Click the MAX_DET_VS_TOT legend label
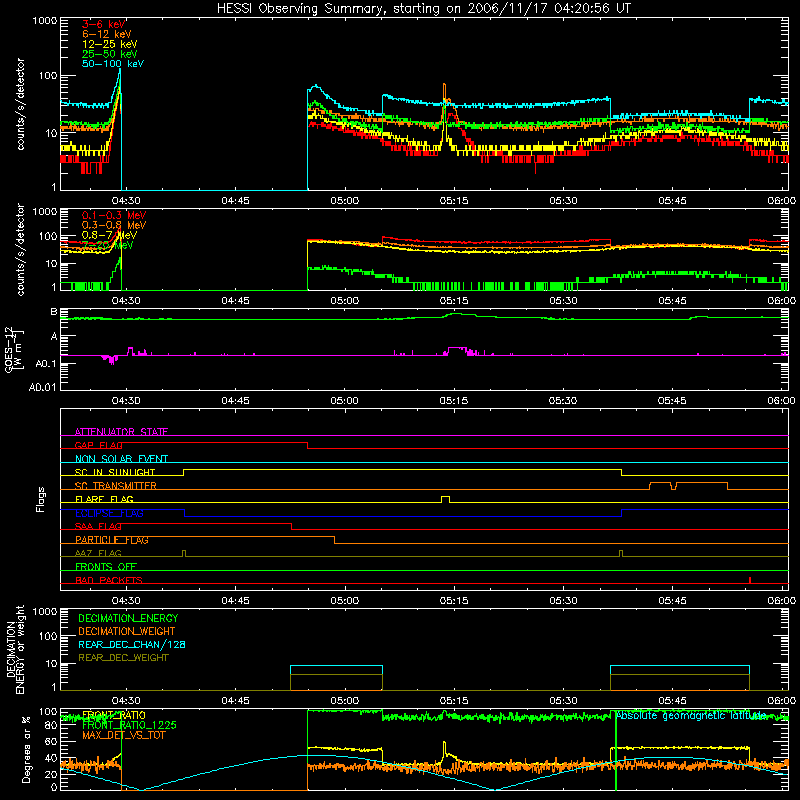 coord(123,735)
